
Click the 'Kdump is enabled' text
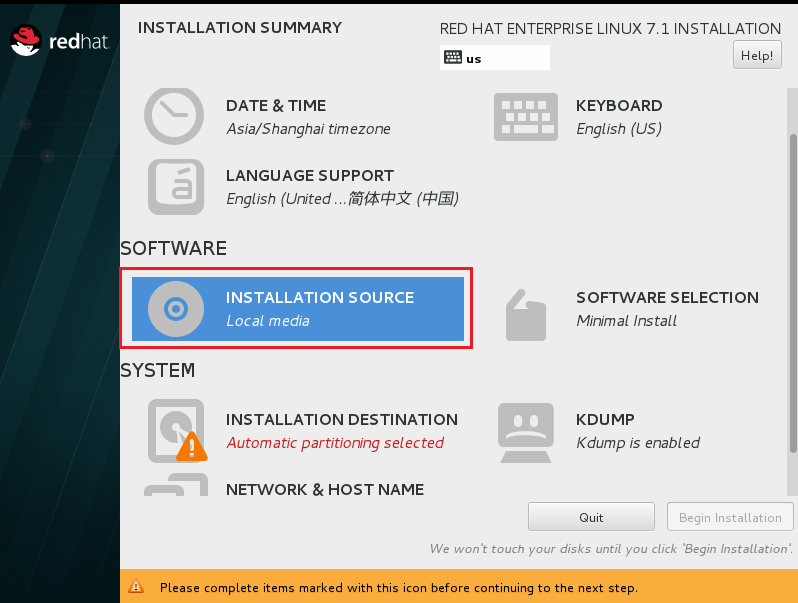click(x=638, y=443)
